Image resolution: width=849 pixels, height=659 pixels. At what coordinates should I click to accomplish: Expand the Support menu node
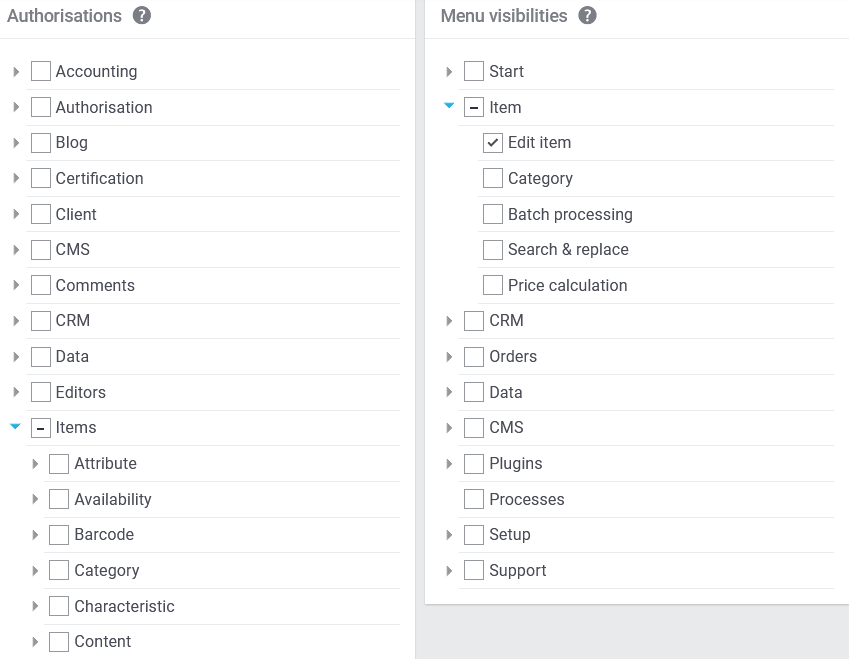(449, 571)
